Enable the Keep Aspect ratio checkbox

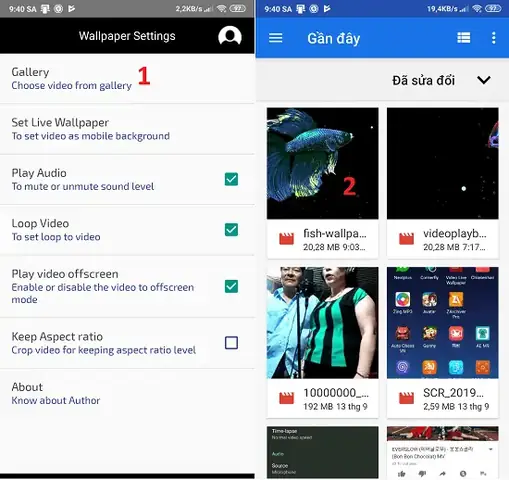point(231,343)
